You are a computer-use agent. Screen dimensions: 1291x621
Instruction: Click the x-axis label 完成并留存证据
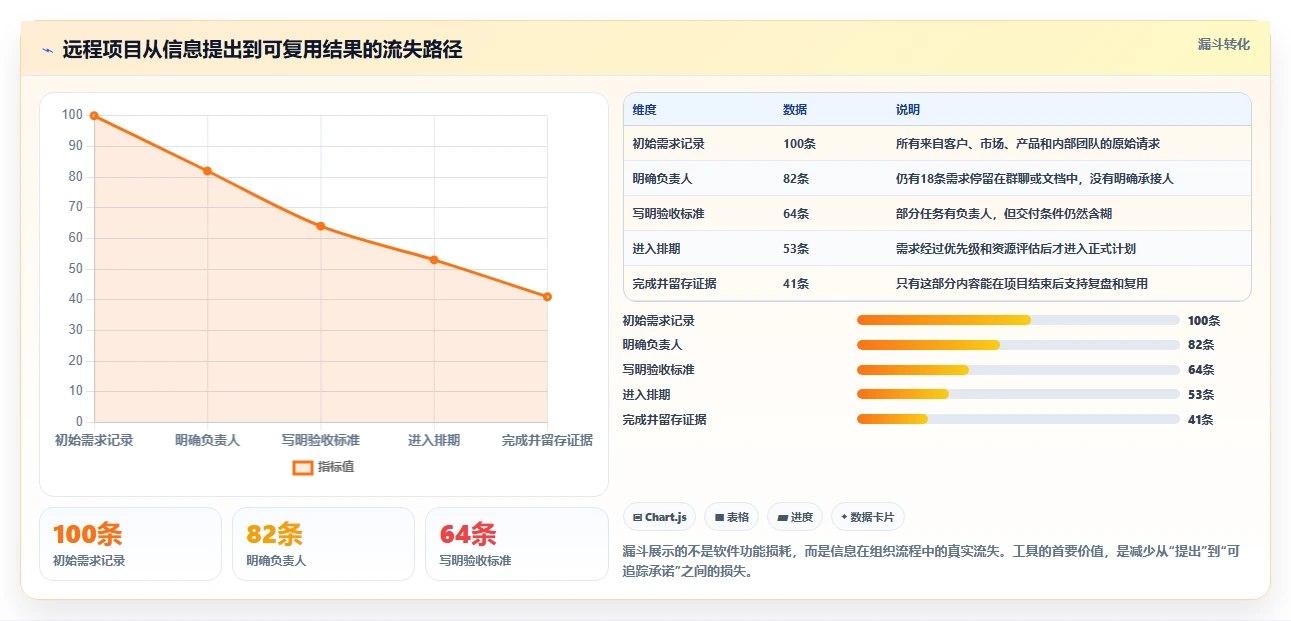pos(547,440)
